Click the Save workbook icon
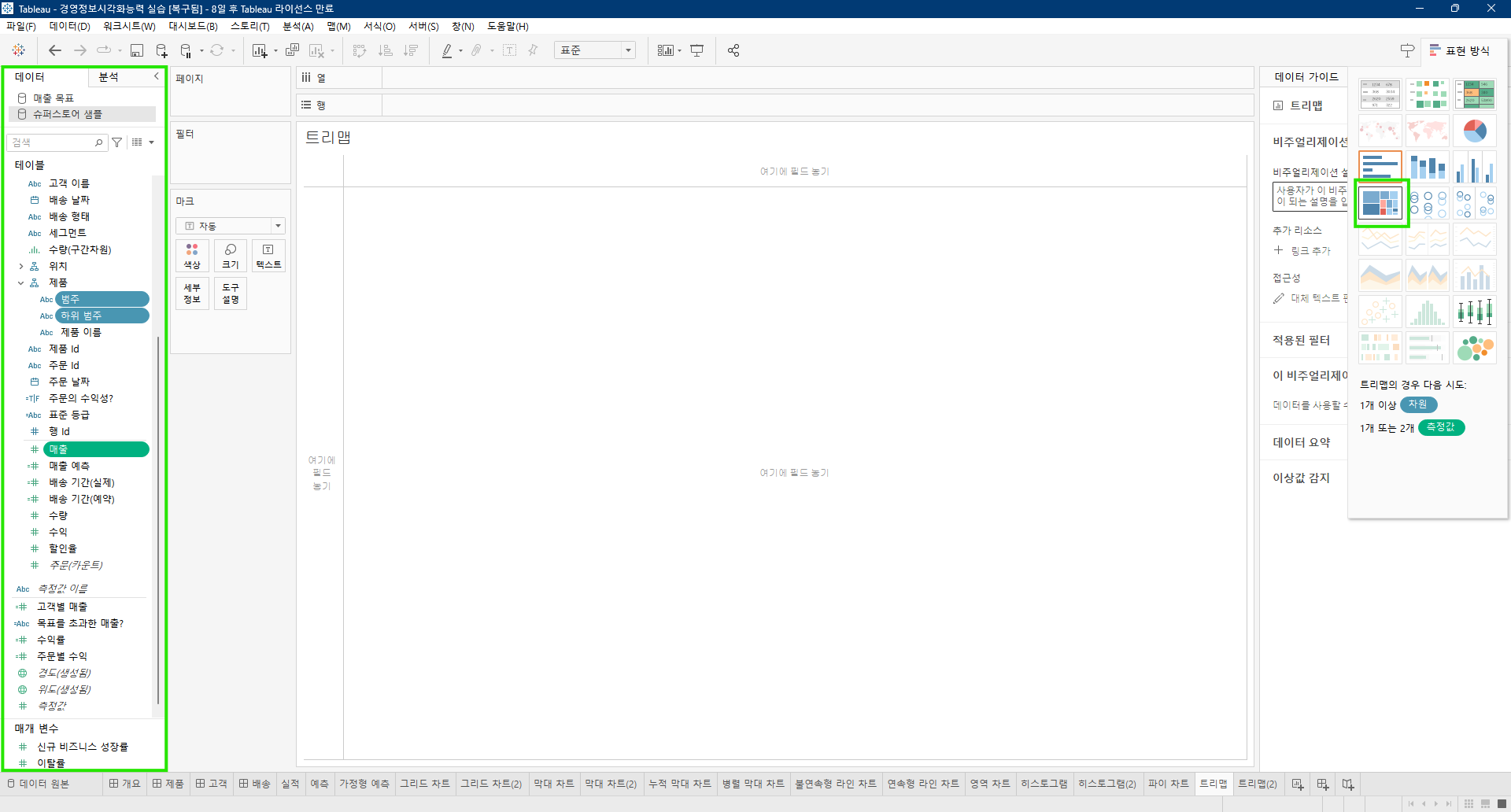 point(137,50)
